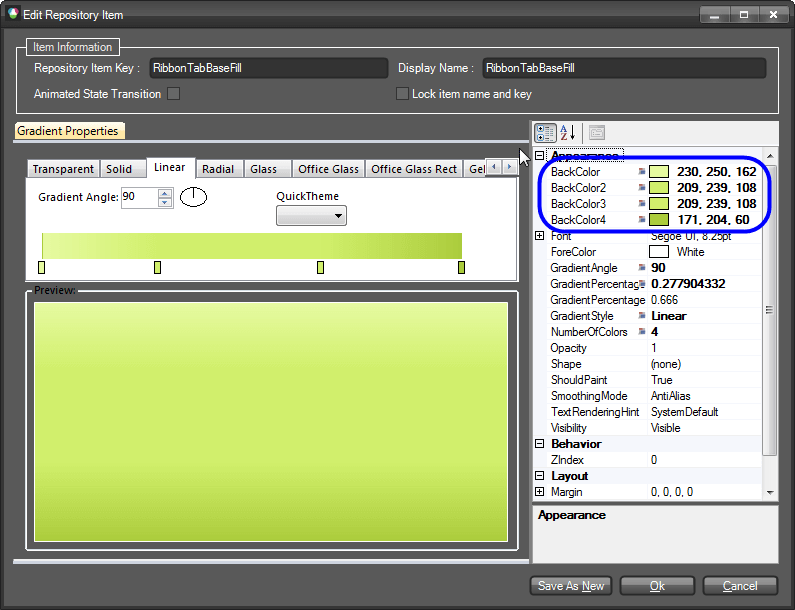Select the last gradient stop marker
This screenshot has width=795, height=610.
(461, 267)
